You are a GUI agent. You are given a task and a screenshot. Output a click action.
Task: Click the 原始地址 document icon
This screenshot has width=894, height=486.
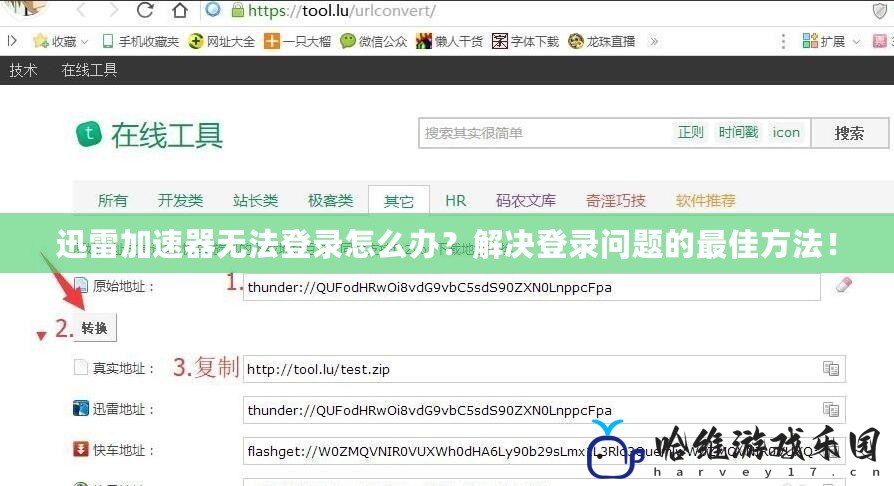[x=81, y=285]
